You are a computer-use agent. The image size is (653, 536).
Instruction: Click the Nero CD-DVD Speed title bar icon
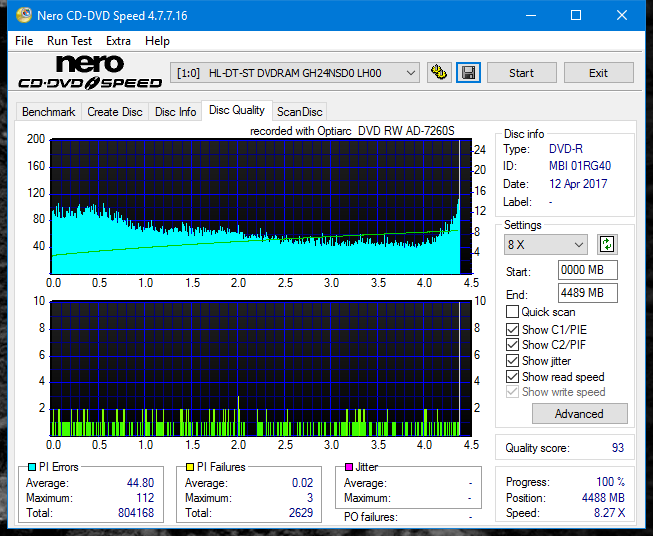(x=24, y=15)
